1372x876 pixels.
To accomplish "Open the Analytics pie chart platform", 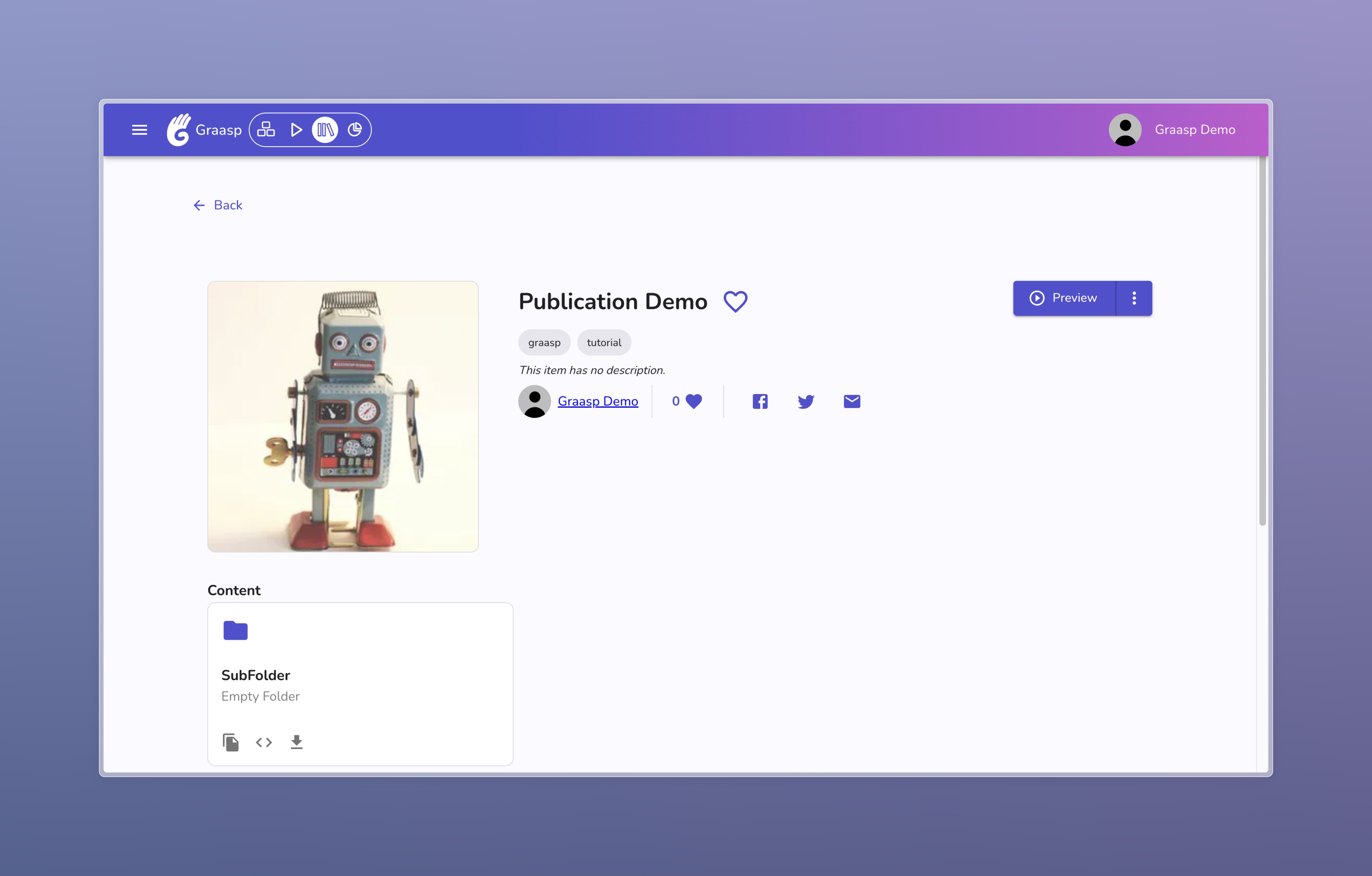I will [x=354, y=130].
